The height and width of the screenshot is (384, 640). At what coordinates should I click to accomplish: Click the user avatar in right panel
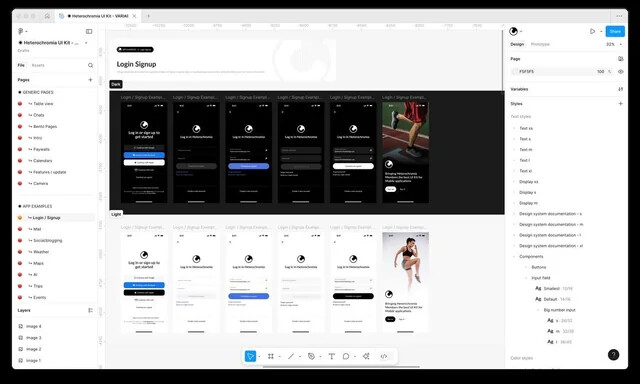[x=513, y=31]
